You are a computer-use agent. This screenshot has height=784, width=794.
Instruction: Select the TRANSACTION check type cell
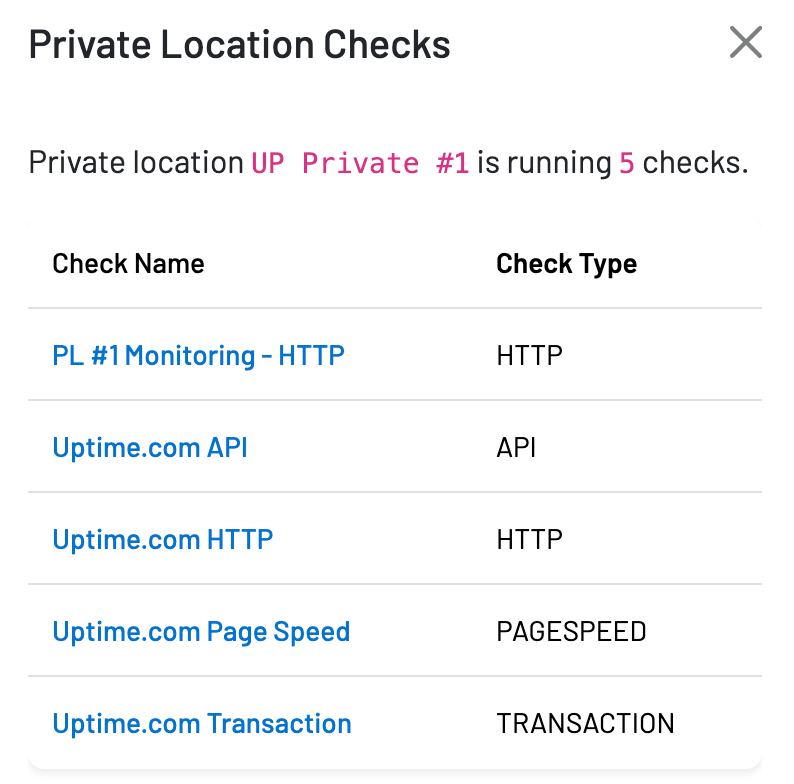tap(585, 723)
